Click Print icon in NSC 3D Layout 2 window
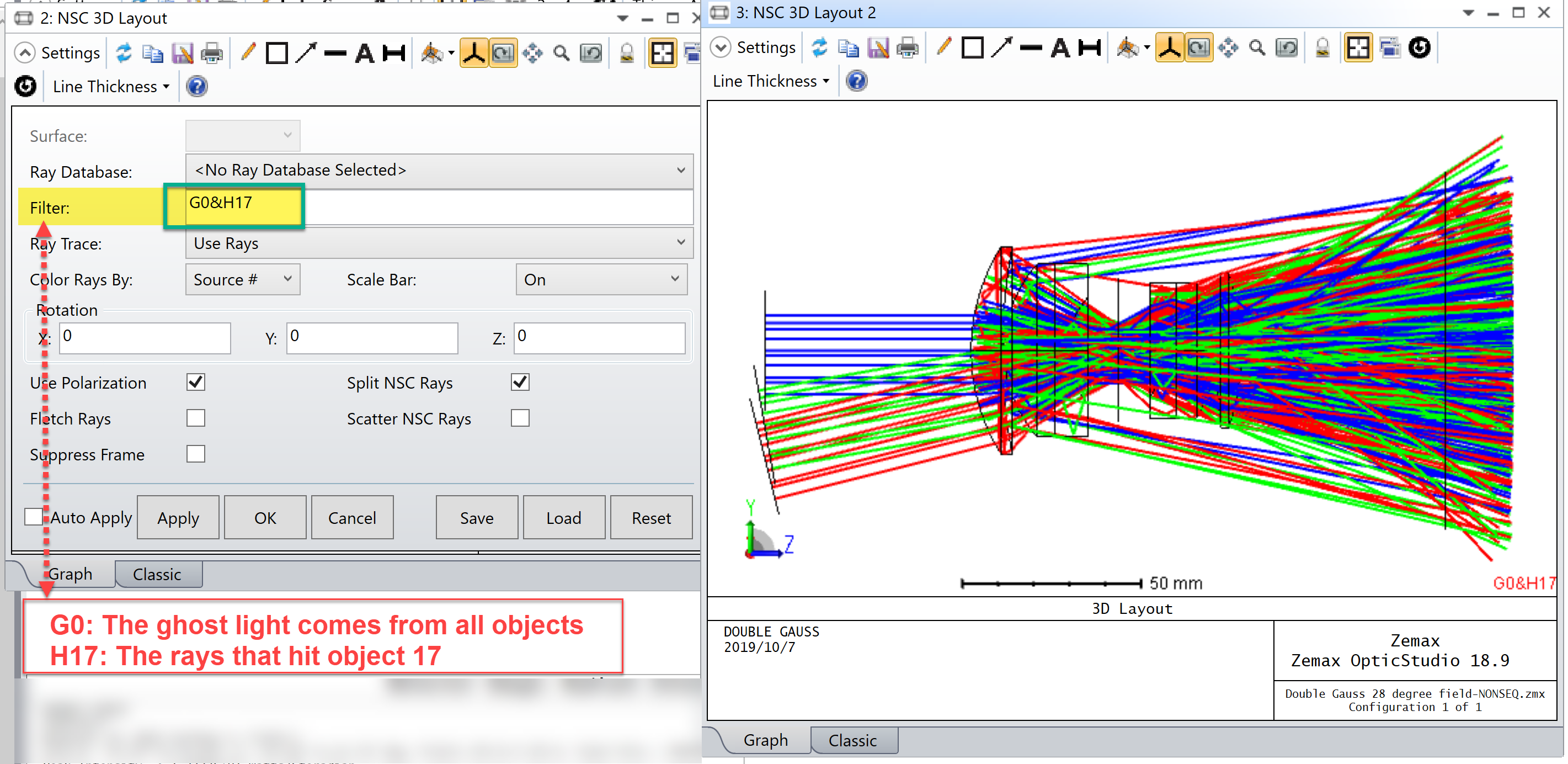The height and width of the screenshot is (764, 1568). (x=908, y=47)
